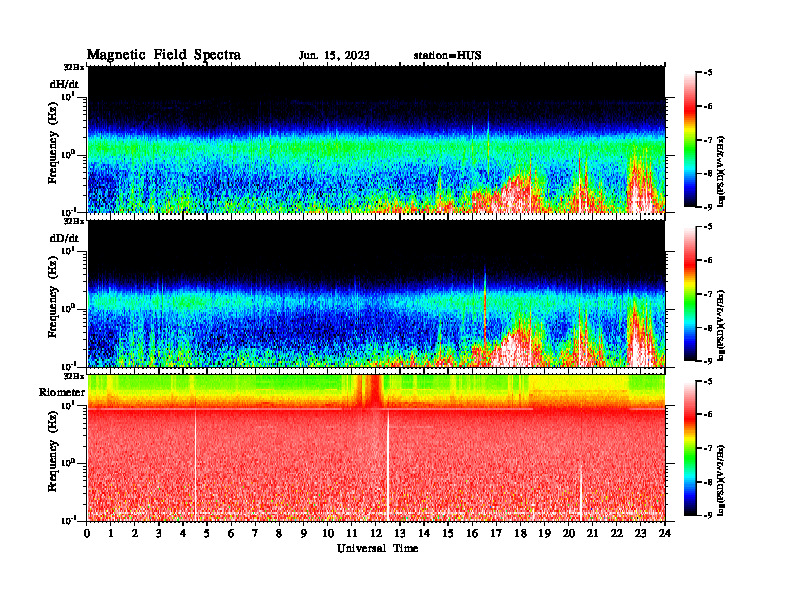Click the '0' hour tick label
Viewport: 792px width, 612px height.
(x=87, y=533)
